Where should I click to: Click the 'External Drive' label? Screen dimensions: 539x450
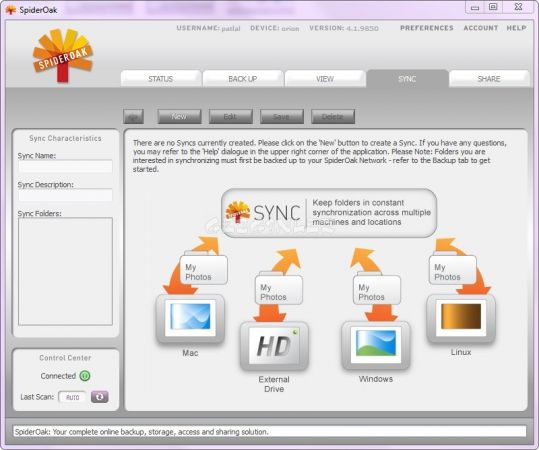point(274,384)
